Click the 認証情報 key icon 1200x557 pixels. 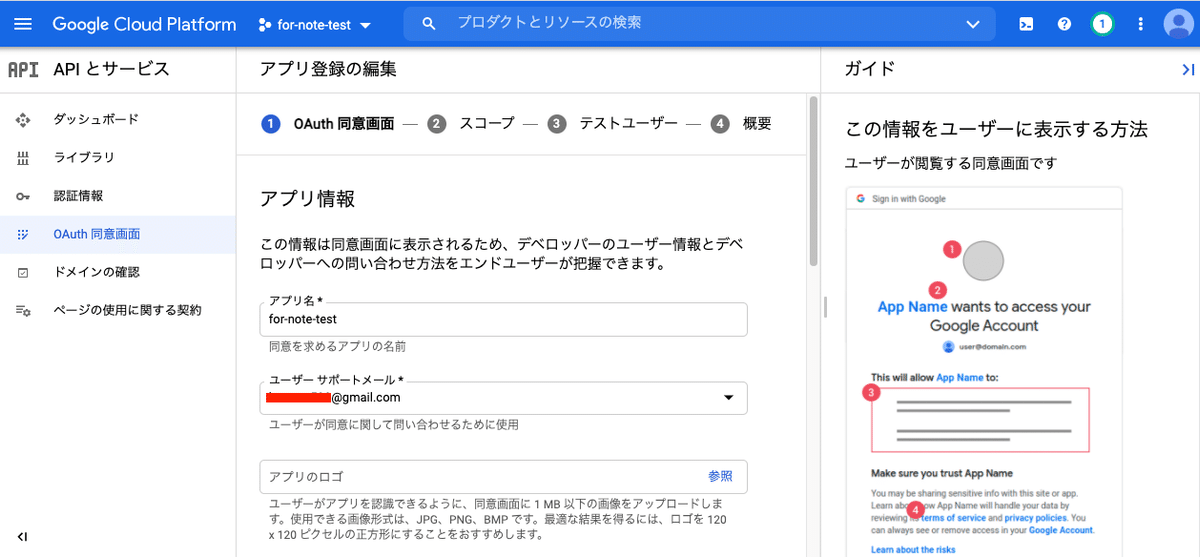pyautogui.click(x=23, y=196)
